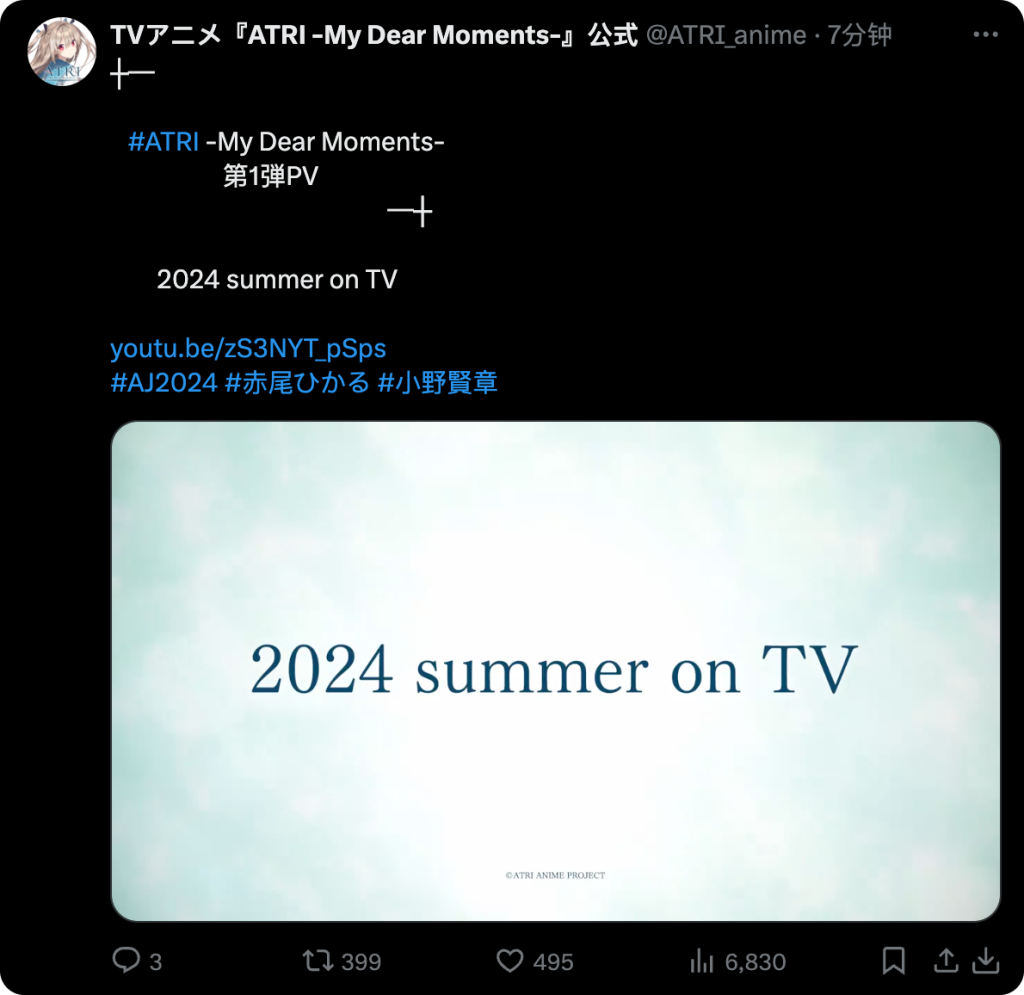Image resolution: width=1024 pixels, height=995 pixels.
Task: Click the share upload arrow icon
Action: (x=946, y=961)
